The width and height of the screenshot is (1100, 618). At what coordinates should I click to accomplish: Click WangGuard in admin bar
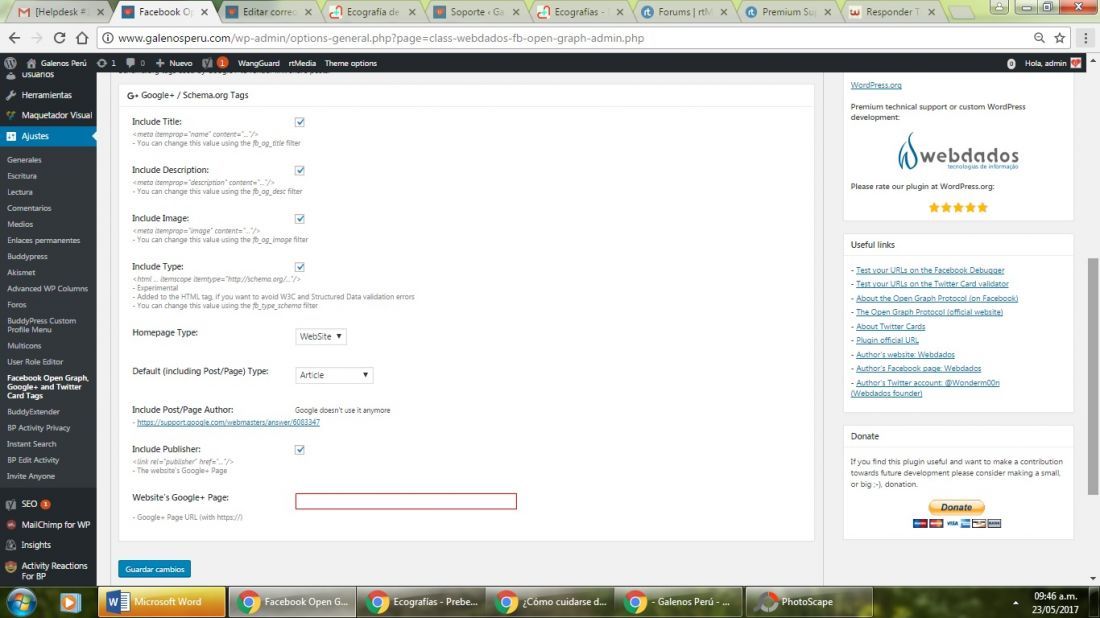[x=258, y=63]
